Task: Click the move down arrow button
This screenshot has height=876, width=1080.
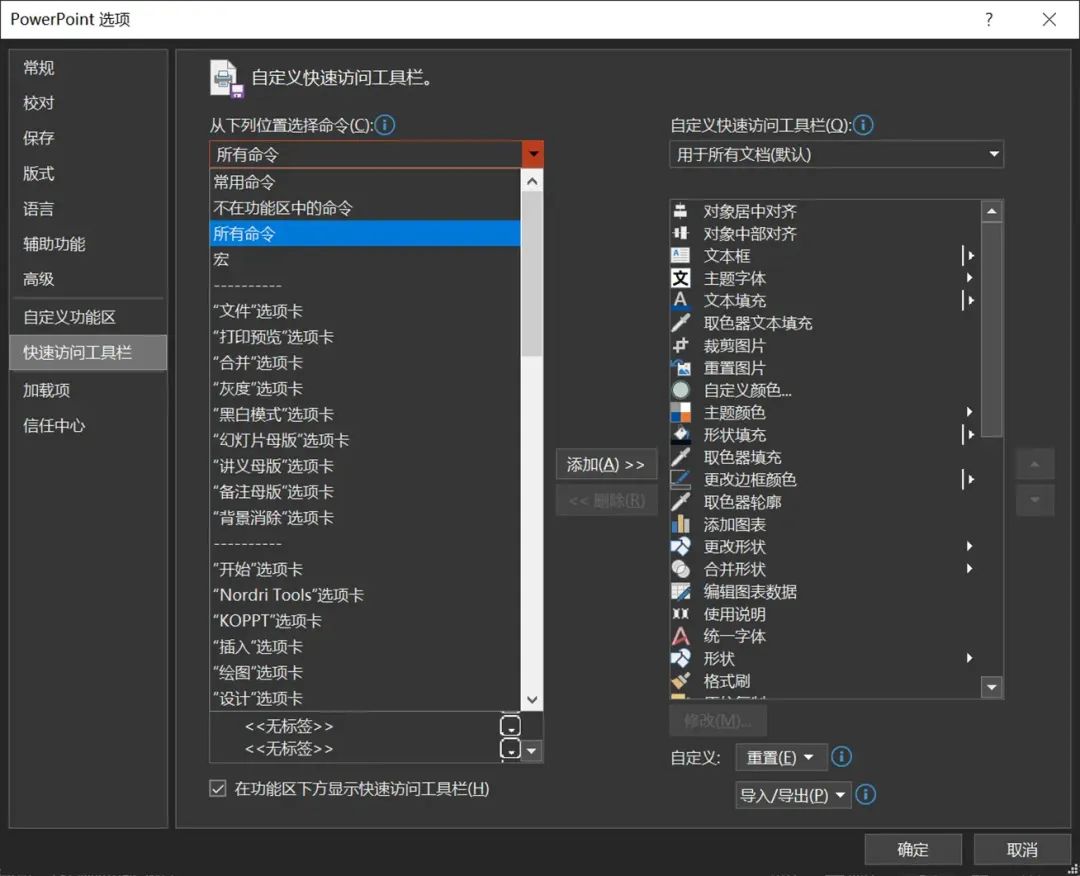Action: coord(1035,500)
